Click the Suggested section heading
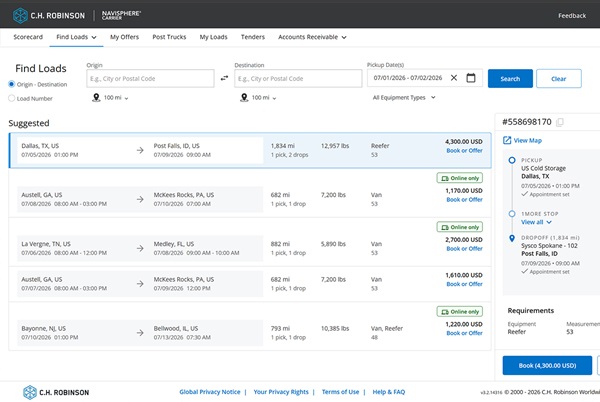This screenshot has height=402, width=600. pyautogui.click(x=29, y=123)
